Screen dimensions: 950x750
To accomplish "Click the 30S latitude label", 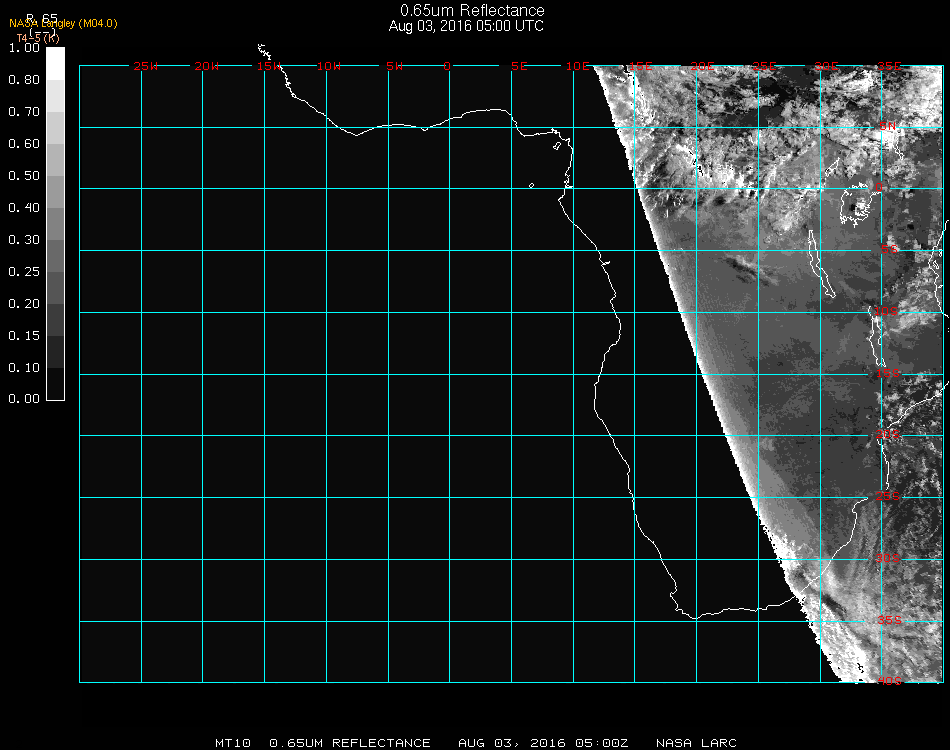I will 888,559.
